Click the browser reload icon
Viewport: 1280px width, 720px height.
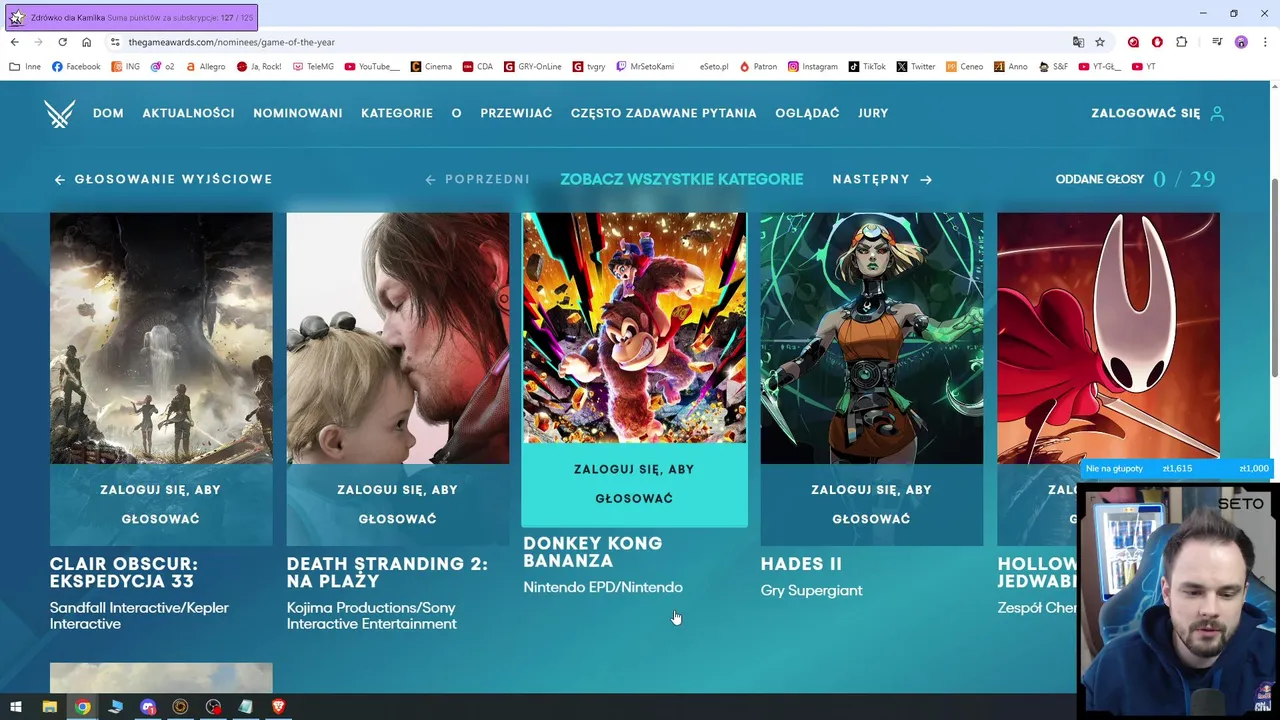(62, 42)
